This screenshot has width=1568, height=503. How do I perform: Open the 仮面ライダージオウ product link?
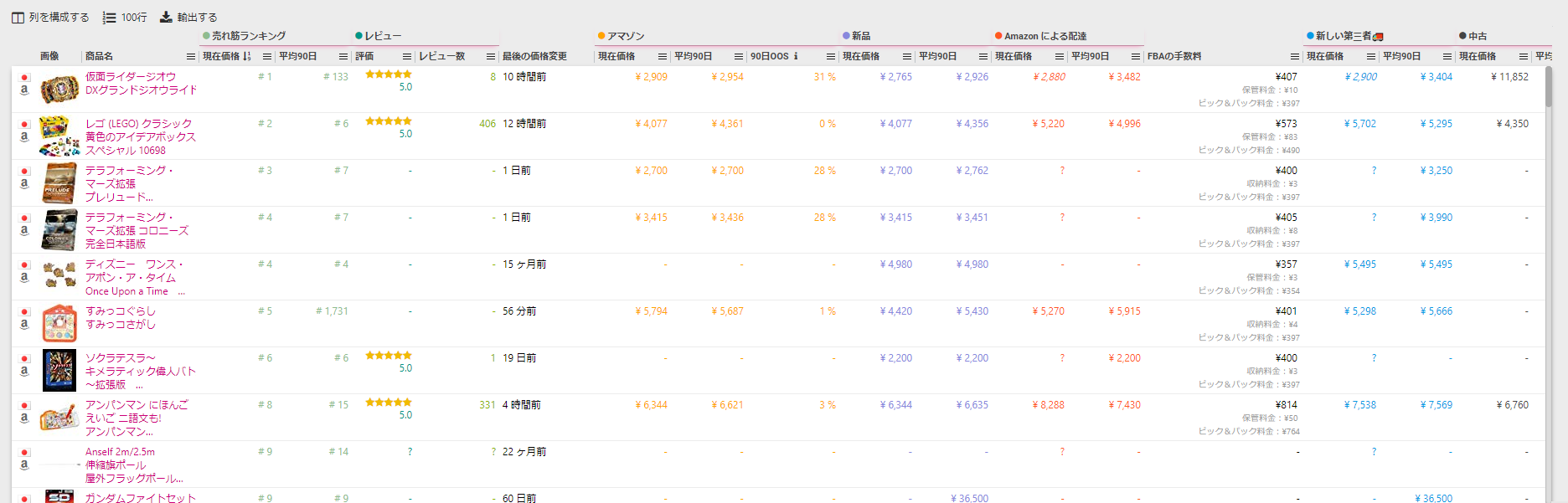(x=131, y=76)
